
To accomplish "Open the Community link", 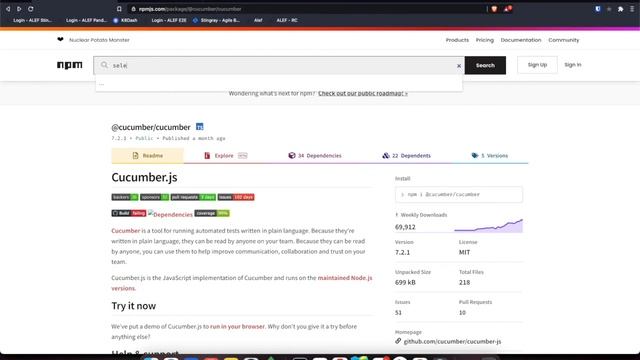I will 564,40.
